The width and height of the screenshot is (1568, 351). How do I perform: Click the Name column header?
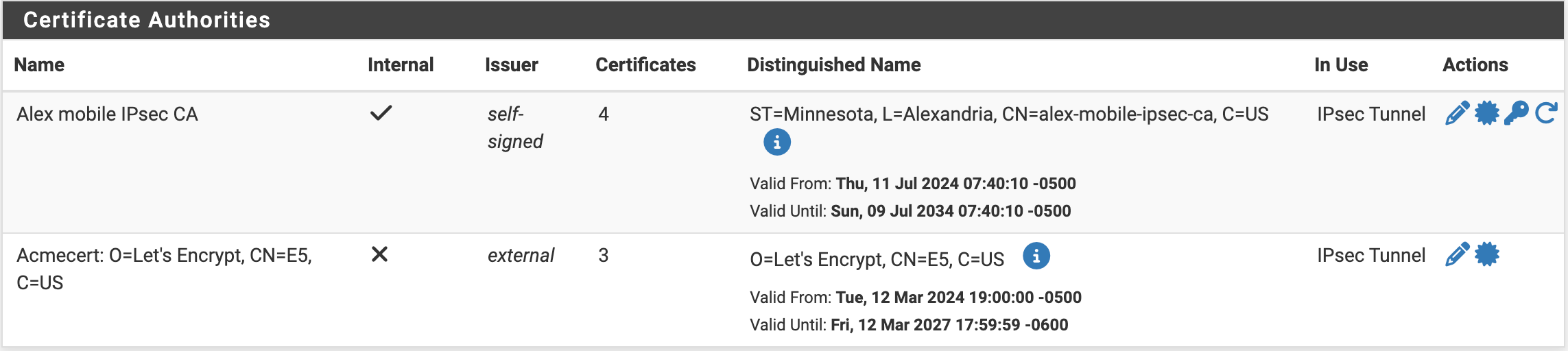39,65
